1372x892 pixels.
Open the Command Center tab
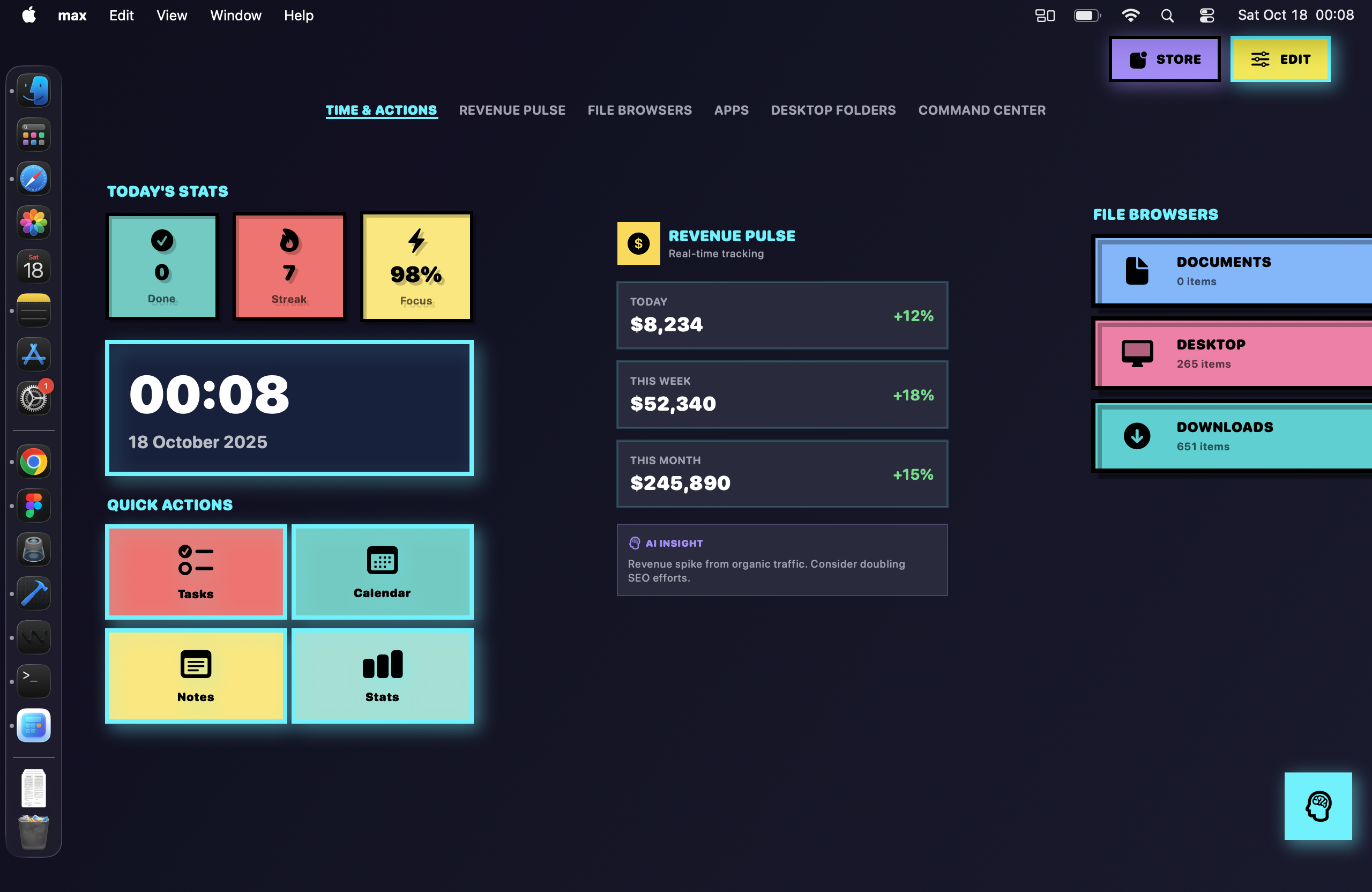coord(982,110)
